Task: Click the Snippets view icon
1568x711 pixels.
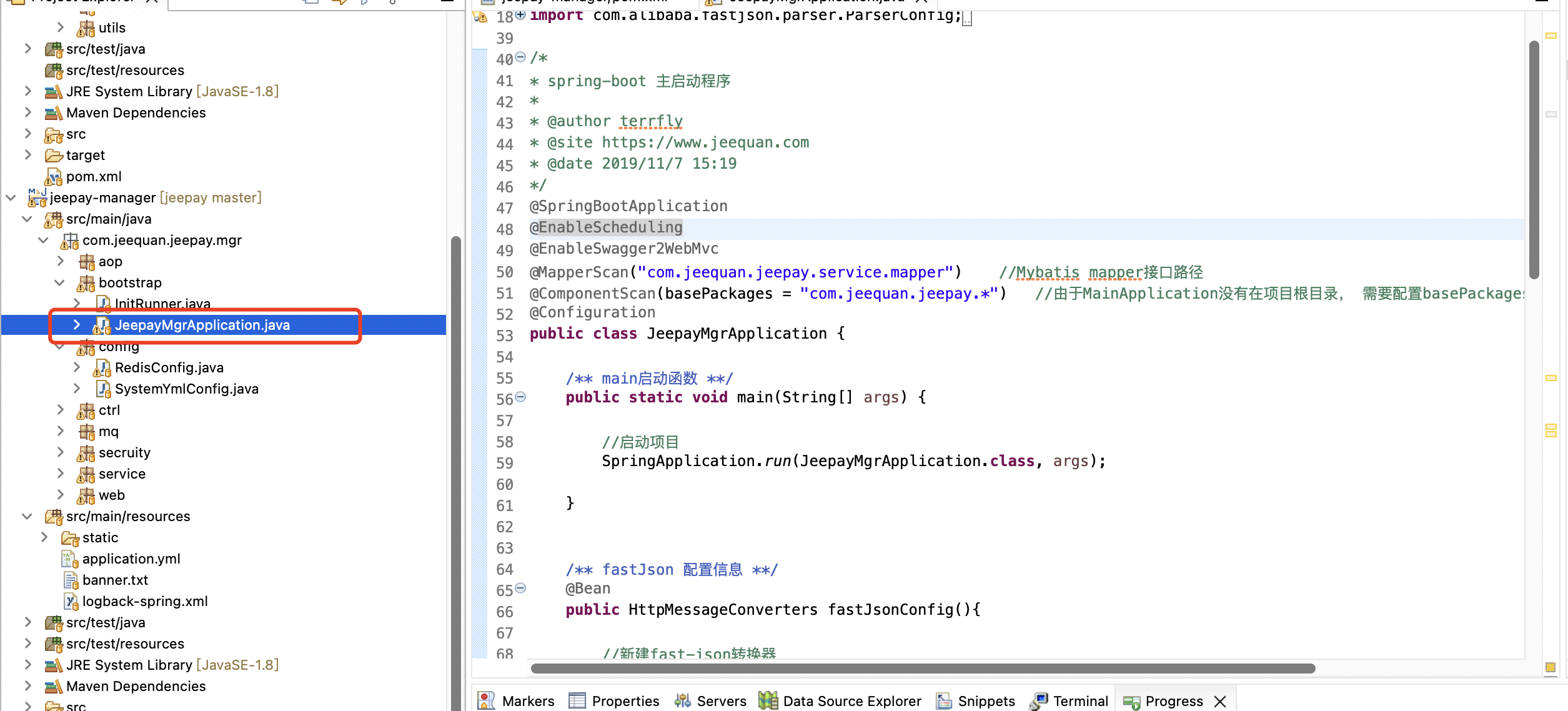Action: click(x=943, y=700)
